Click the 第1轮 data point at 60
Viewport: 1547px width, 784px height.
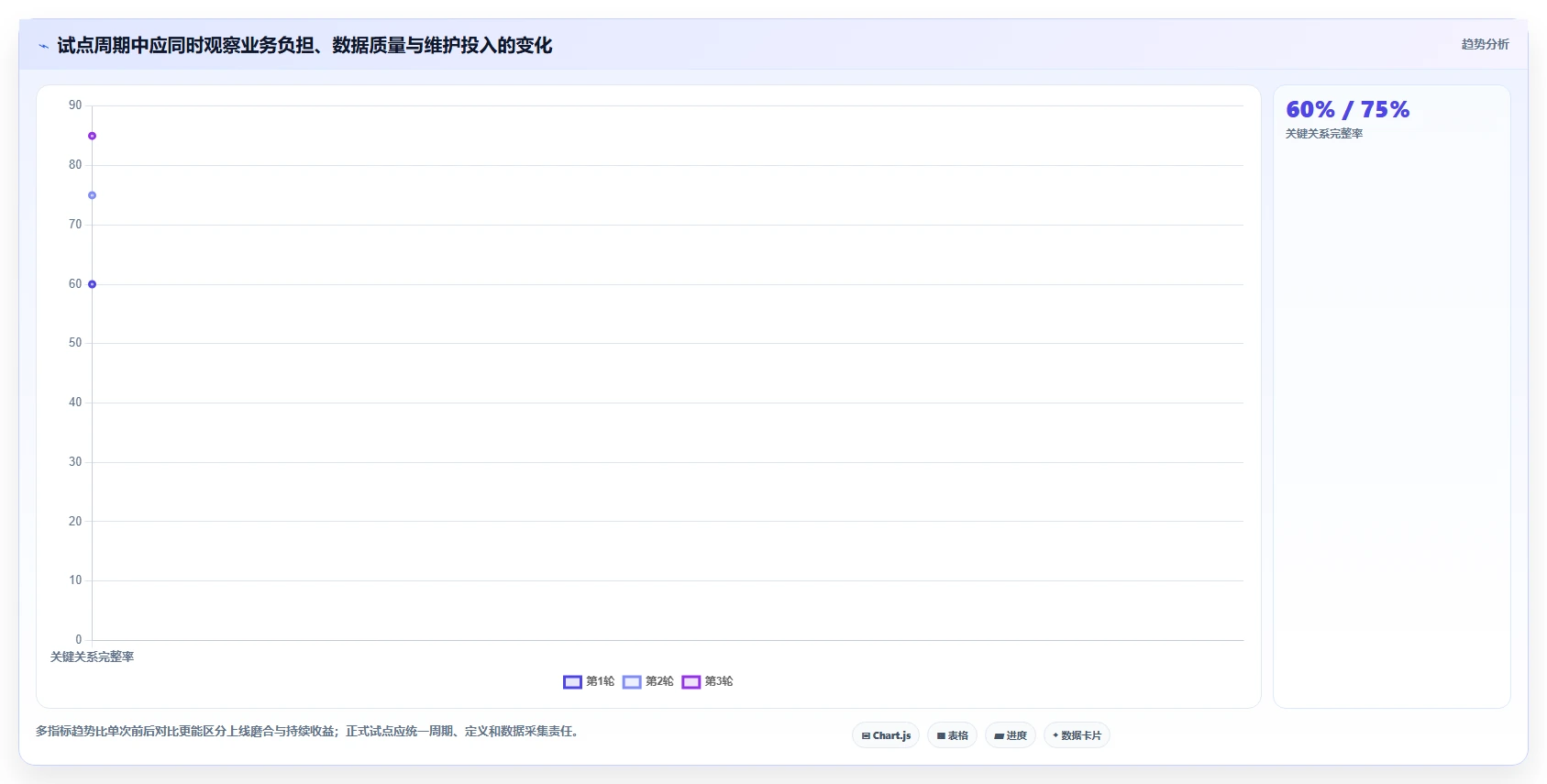(92, 284)
